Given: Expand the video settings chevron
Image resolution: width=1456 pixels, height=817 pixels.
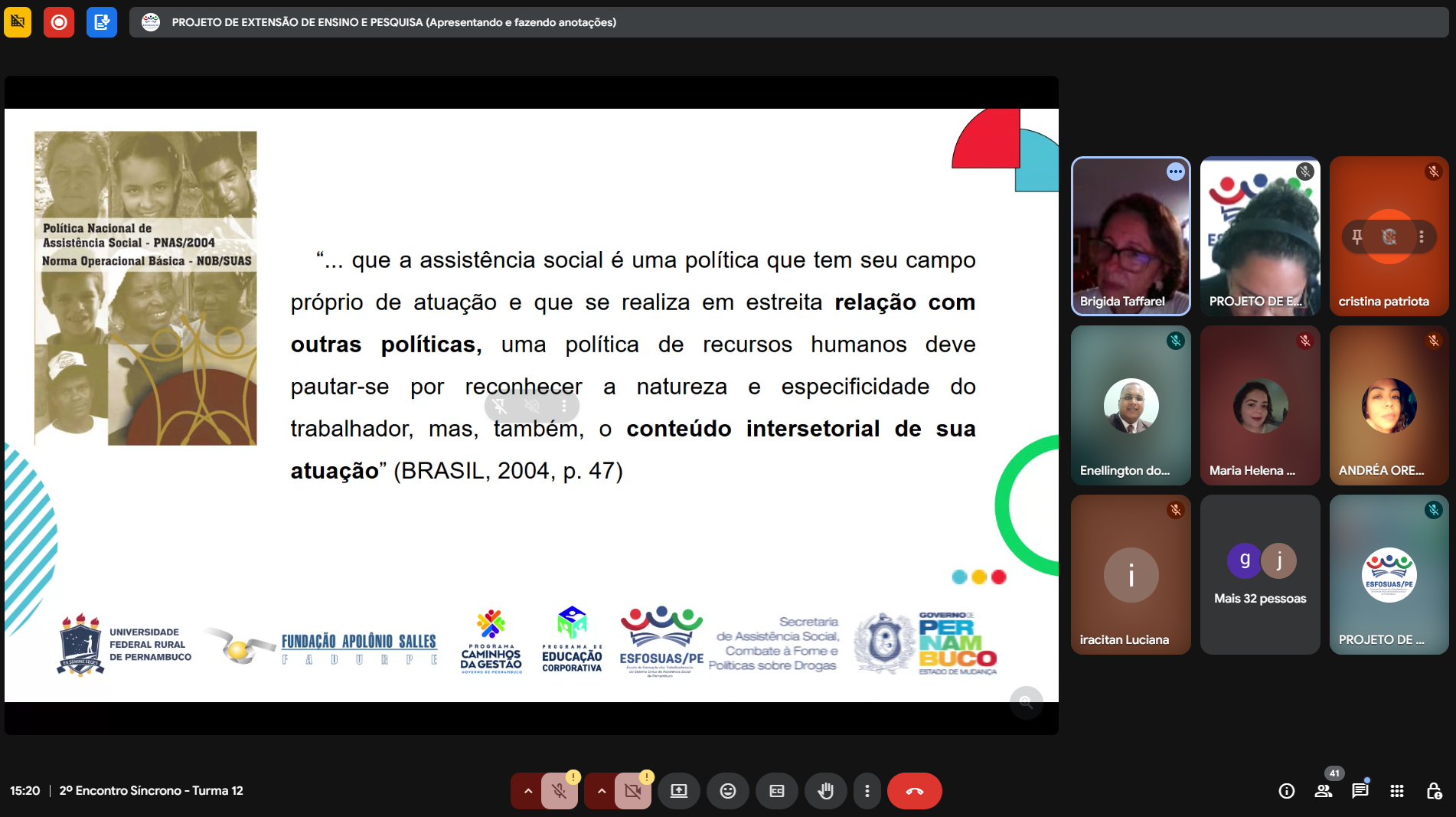Looking at the screenshot, I should click(602, 791).
